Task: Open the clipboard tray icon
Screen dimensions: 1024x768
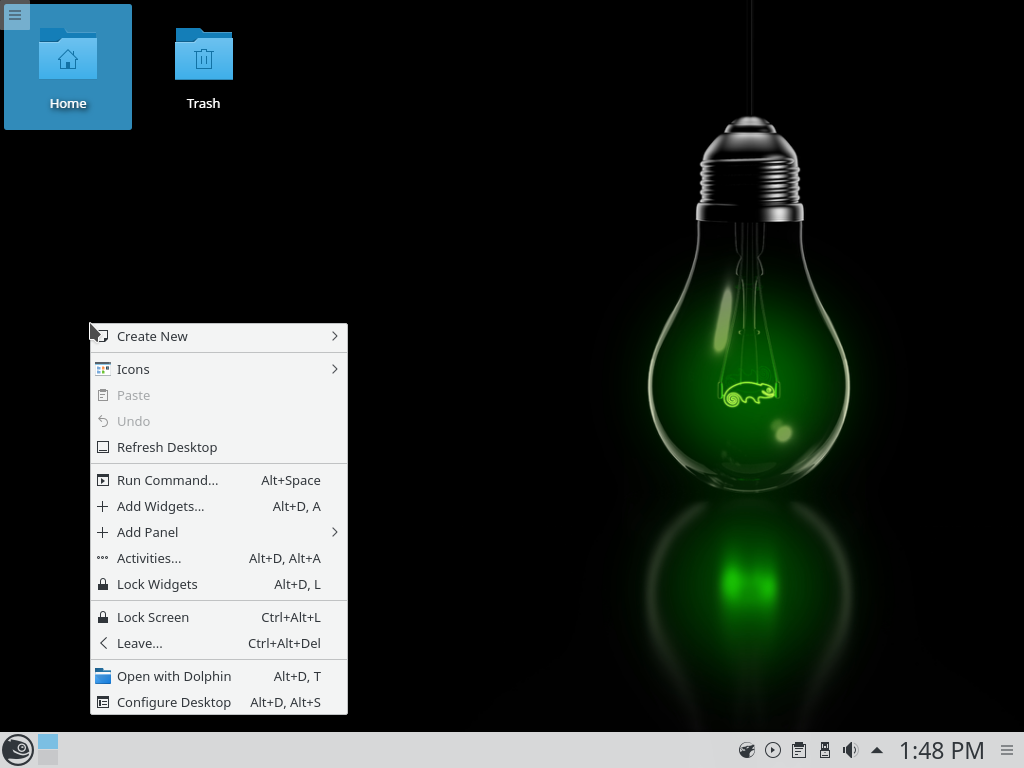Action: (799, 750)
